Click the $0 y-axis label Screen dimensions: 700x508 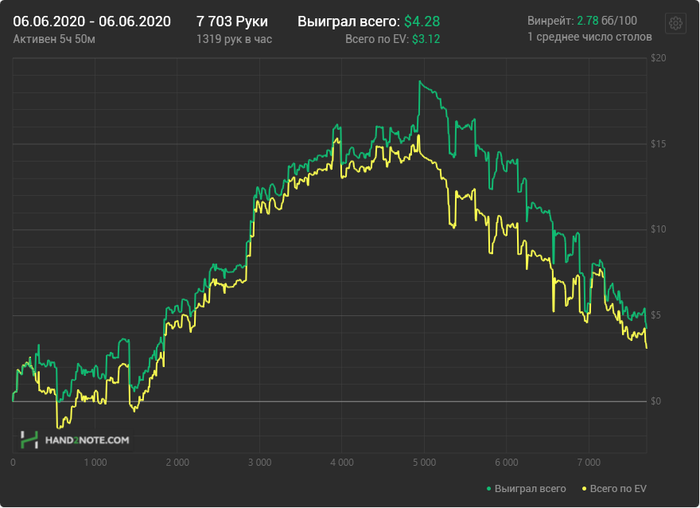[656, 401]
